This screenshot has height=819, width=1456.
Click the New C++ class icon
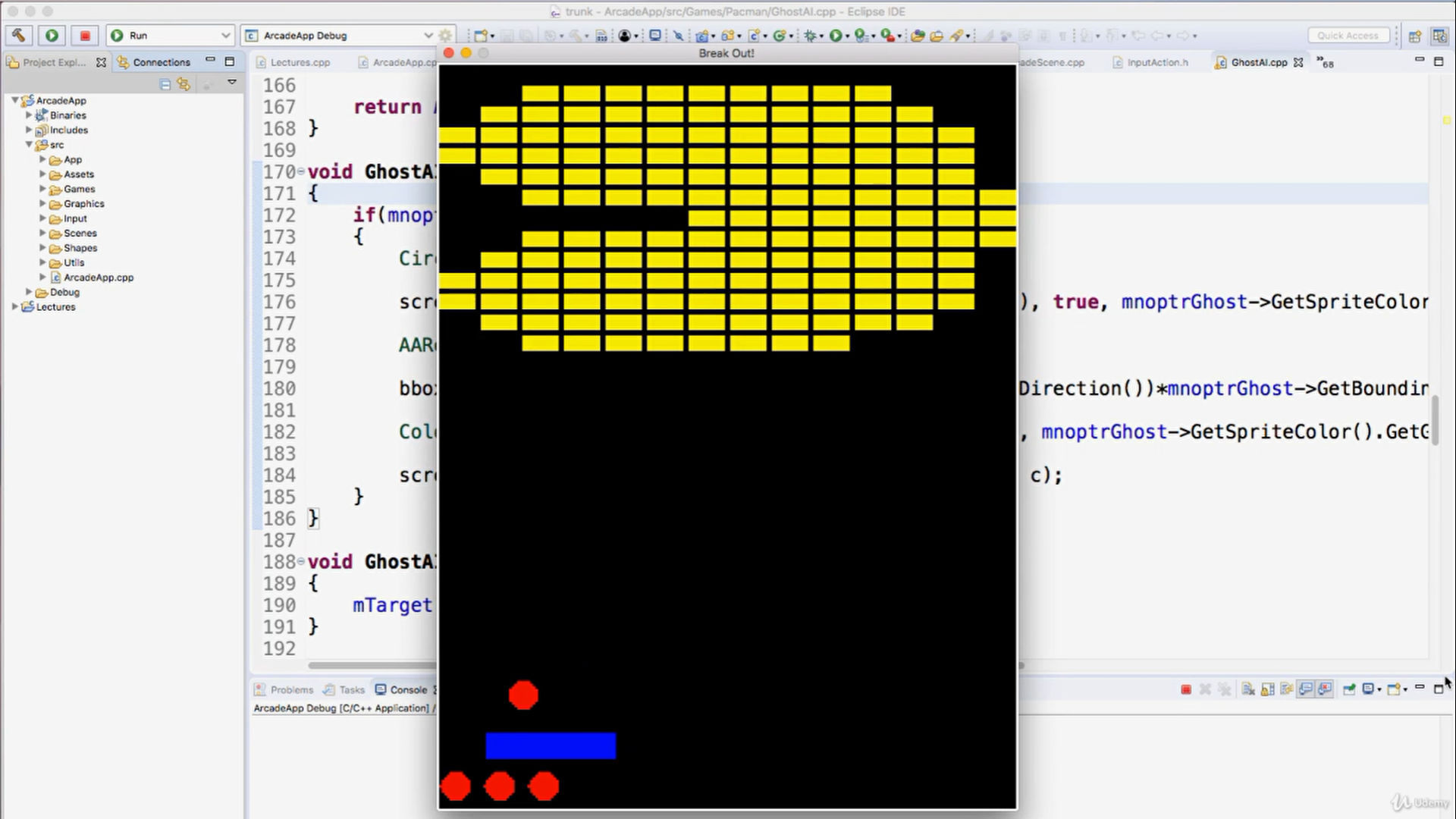pos(779,36)
